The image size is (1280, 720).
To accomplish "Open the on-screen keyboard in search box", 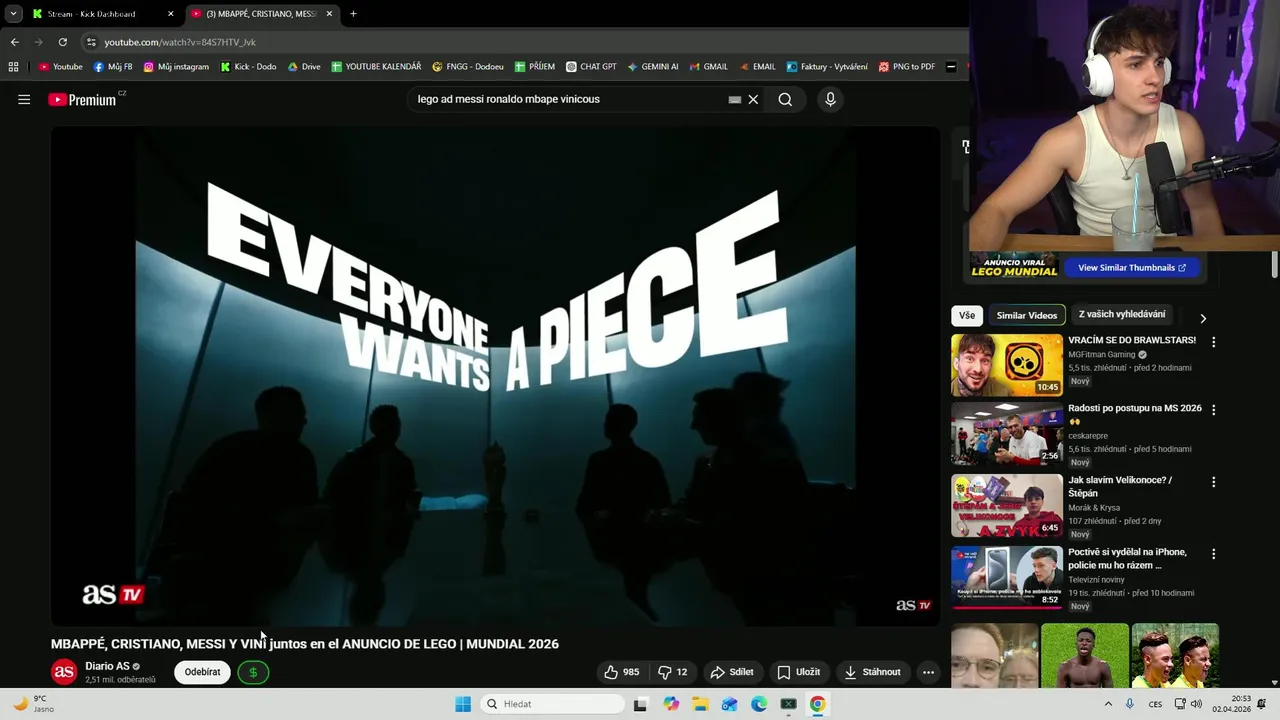I will click(735, 99).
